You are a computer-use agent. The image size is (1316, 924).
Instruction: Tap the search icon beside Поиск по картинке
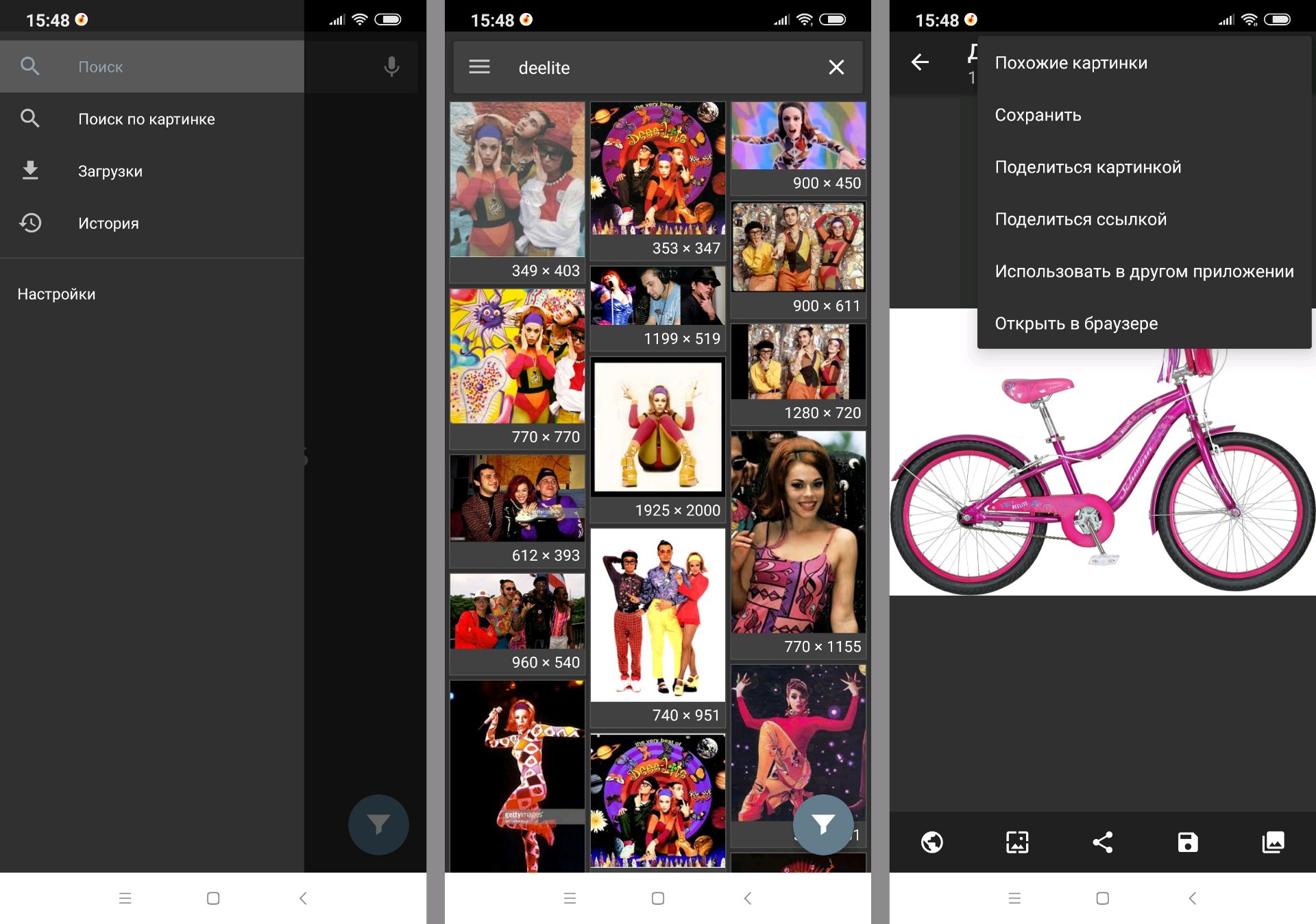[x=29, y=119]
